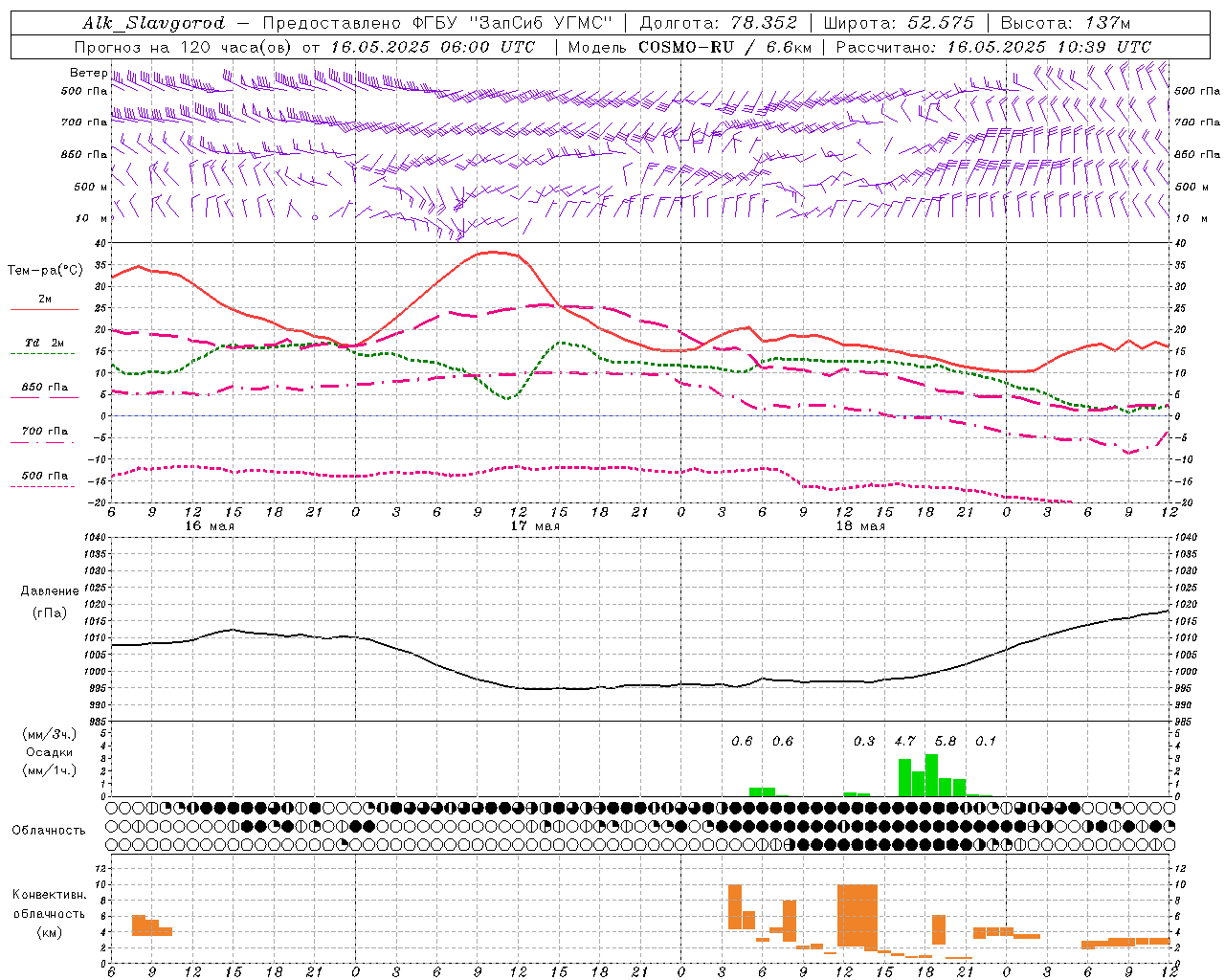Screen dimensions: 1225x980
Task: Select the 850 гПа temperature legend entry
Action: tap(45, 387)
